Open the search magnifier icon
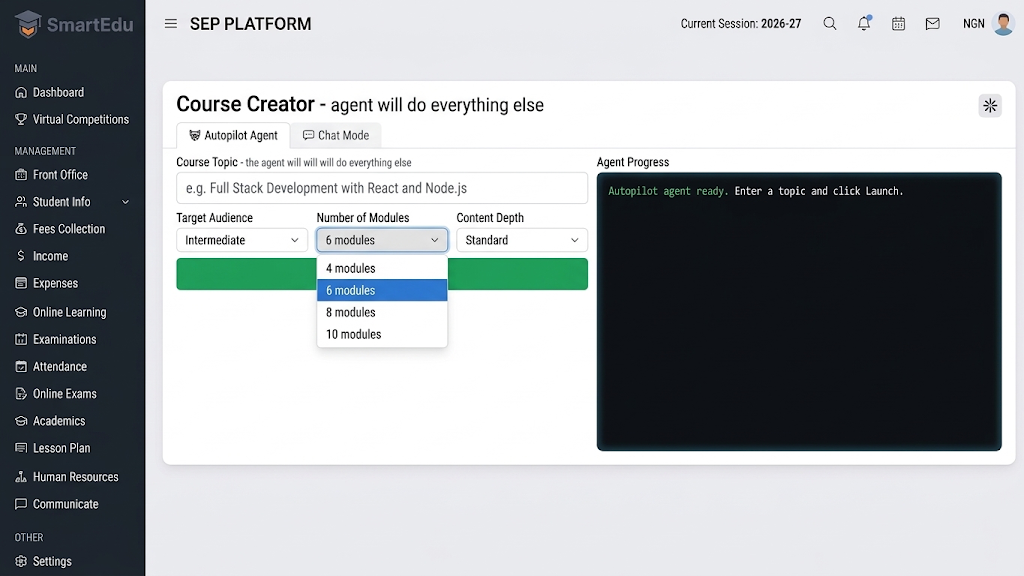 829,24
